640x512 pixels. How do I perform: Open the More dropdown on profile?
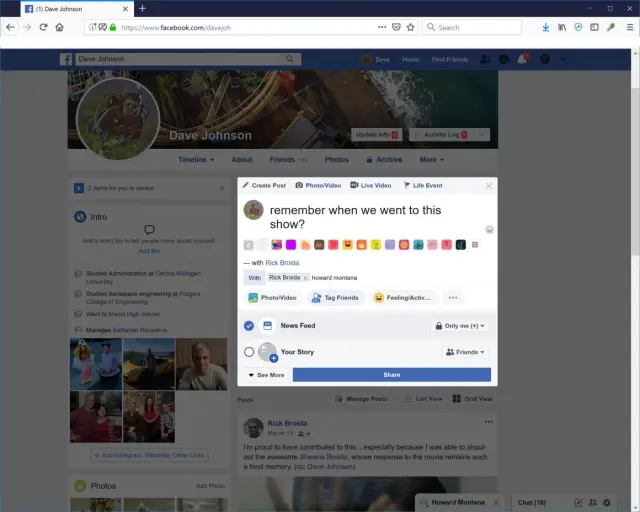pos(431,160)
